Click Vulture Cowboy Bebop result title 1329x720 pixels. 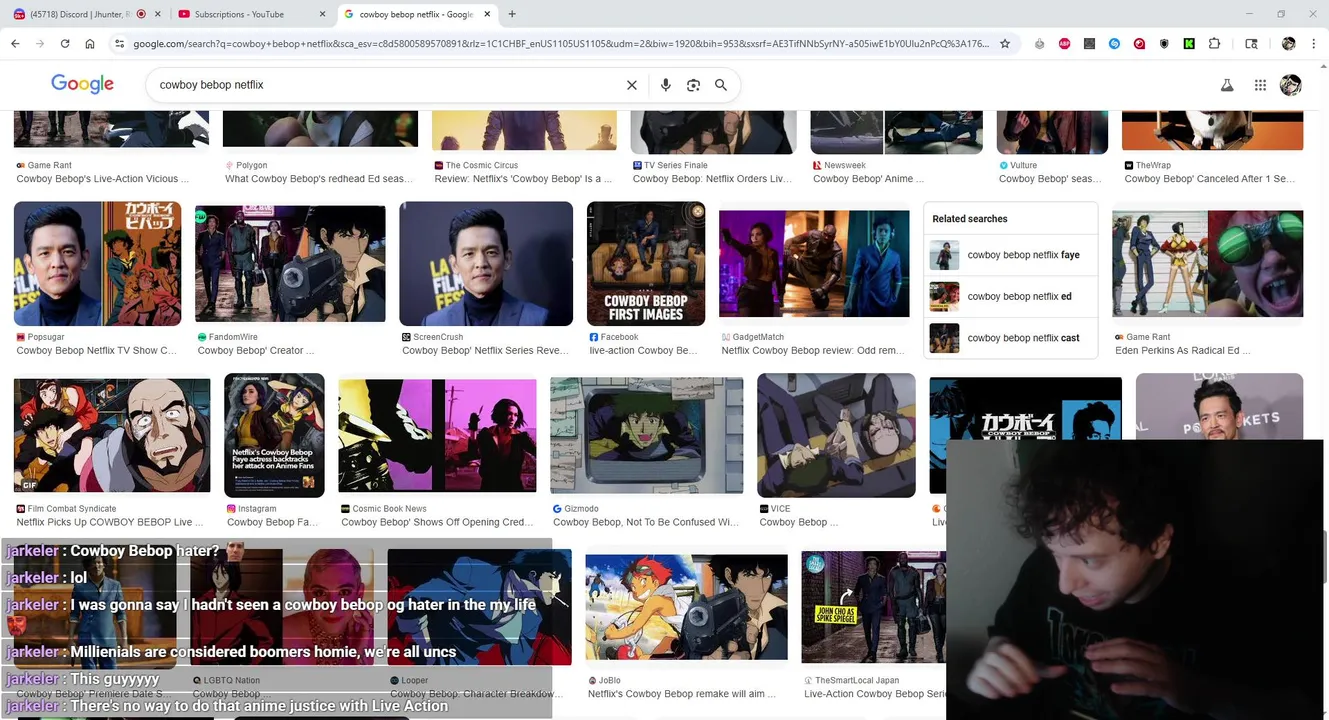(x=1050, y=179)
